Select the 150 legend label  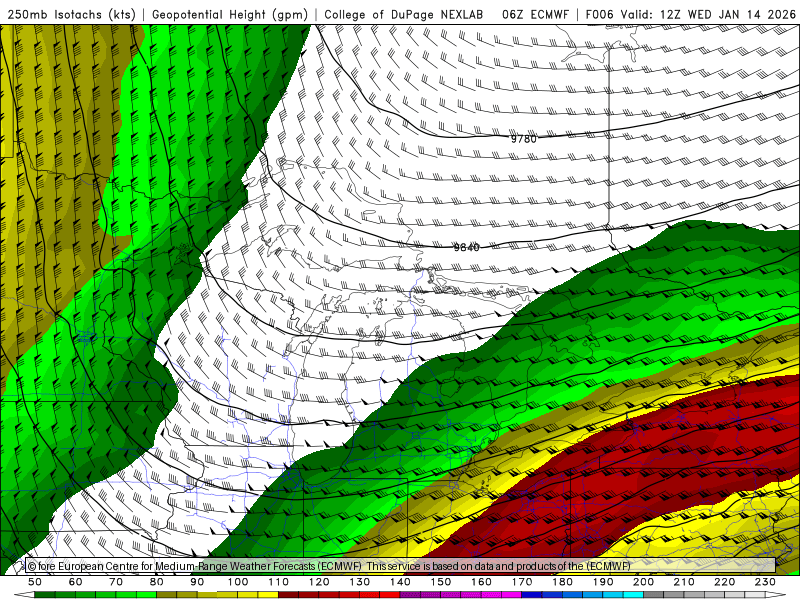(x=441, y=582)
